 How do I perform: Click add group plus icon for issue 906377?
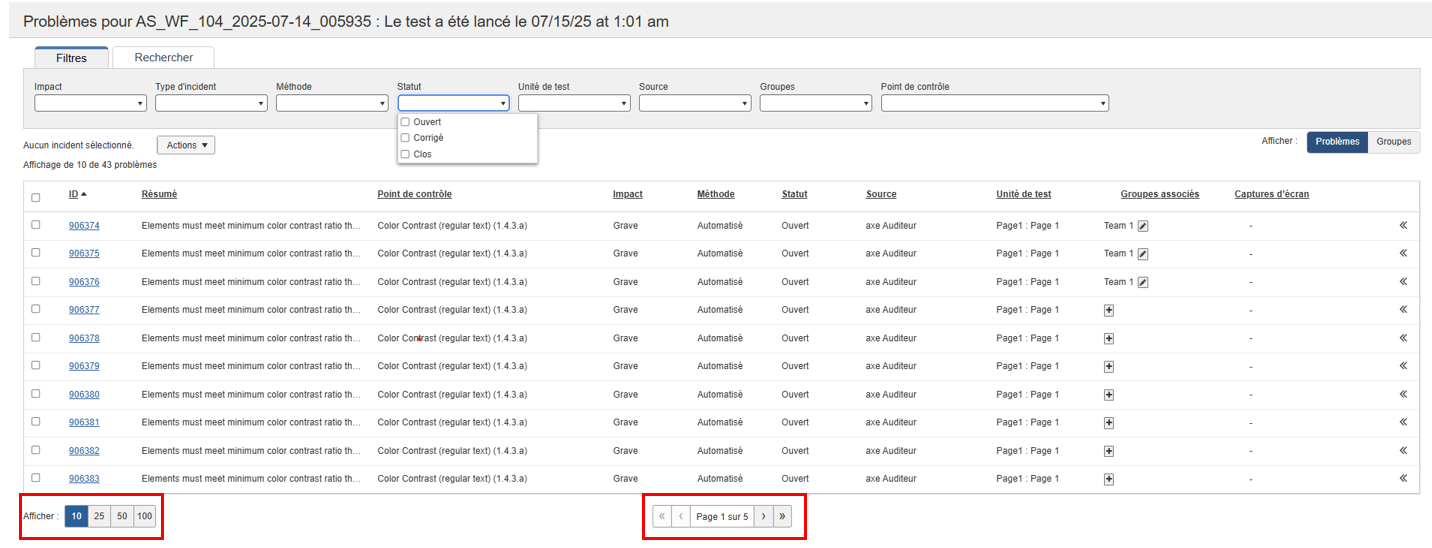pyautogui.click(x=1108, y=310)
